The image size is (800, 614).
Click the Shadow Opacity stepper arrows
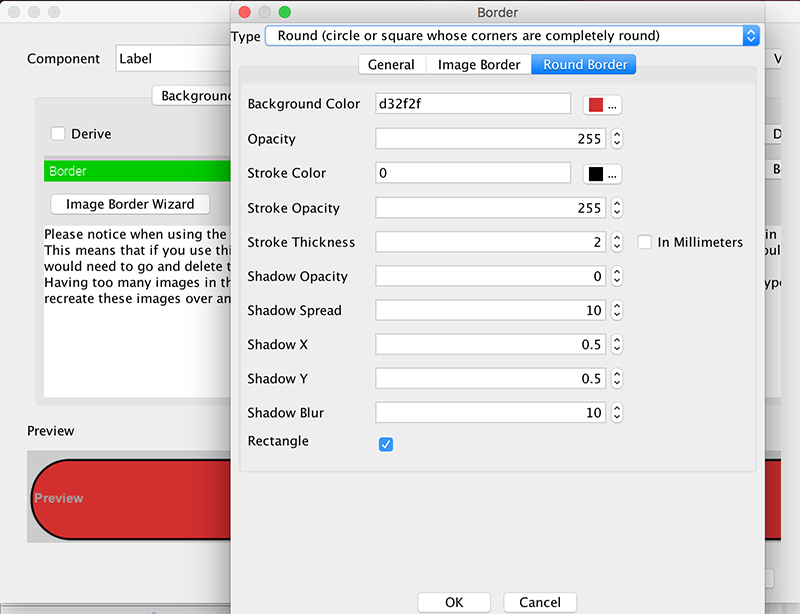pyautogui.click(x=617, y=276)
